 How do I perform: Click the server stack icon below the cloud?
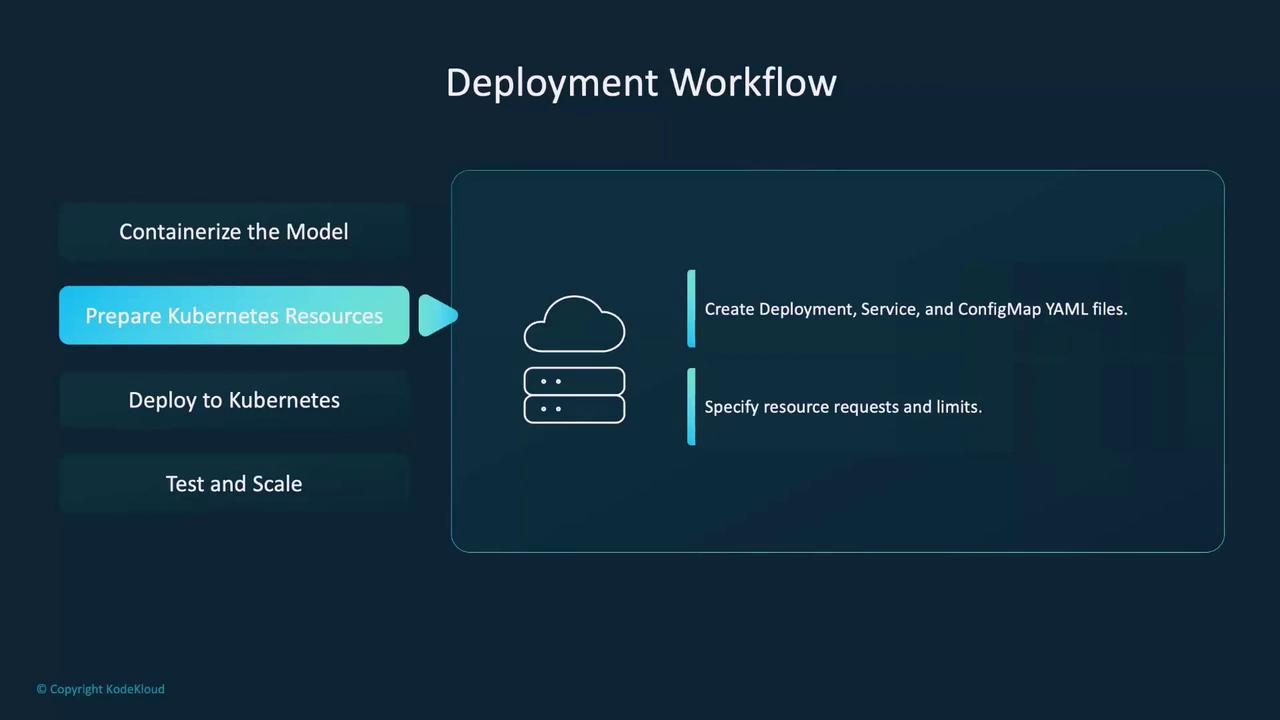[x=574, y=395]
